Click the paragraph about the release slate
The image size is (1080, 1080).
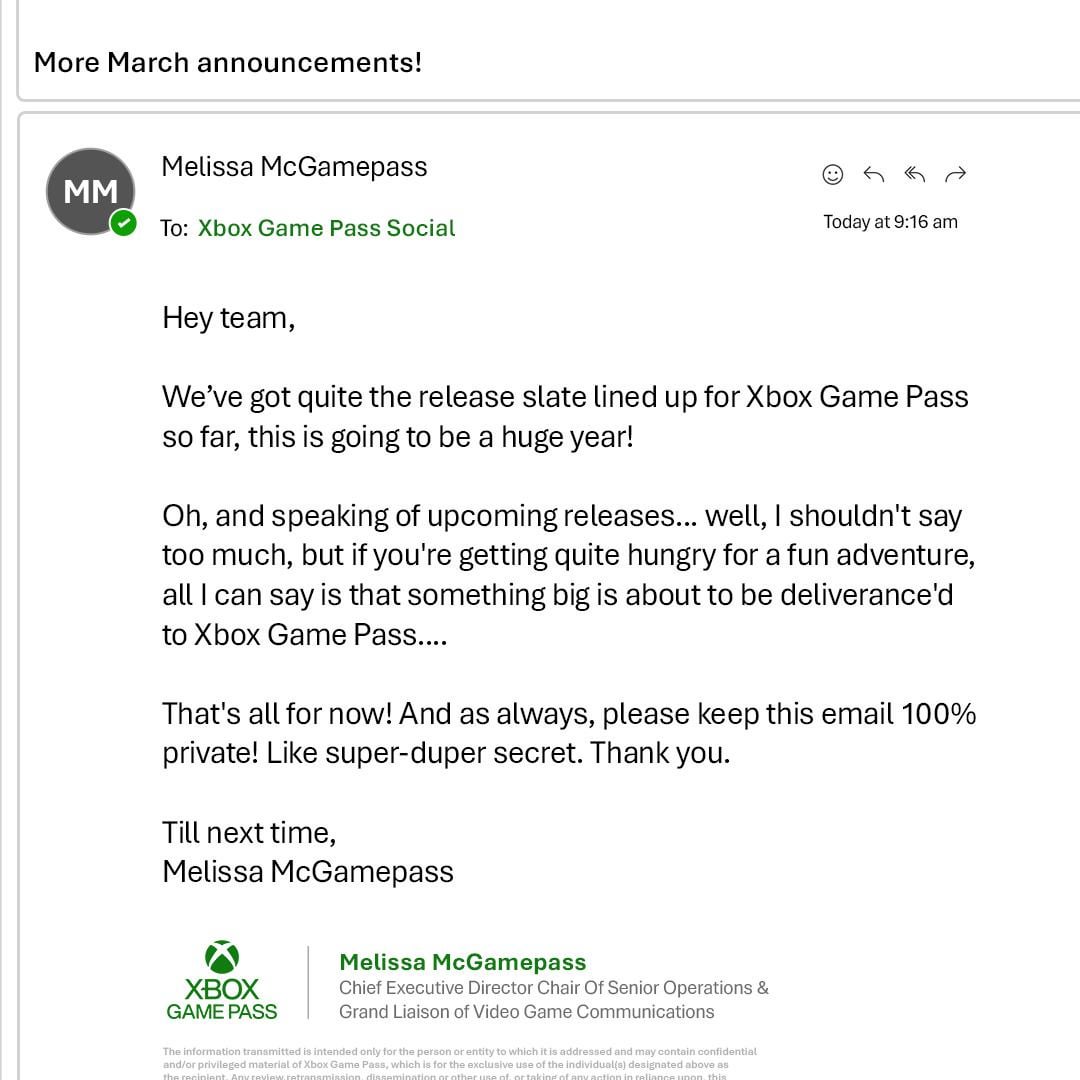pyautogui.click(x=565, y=417)
